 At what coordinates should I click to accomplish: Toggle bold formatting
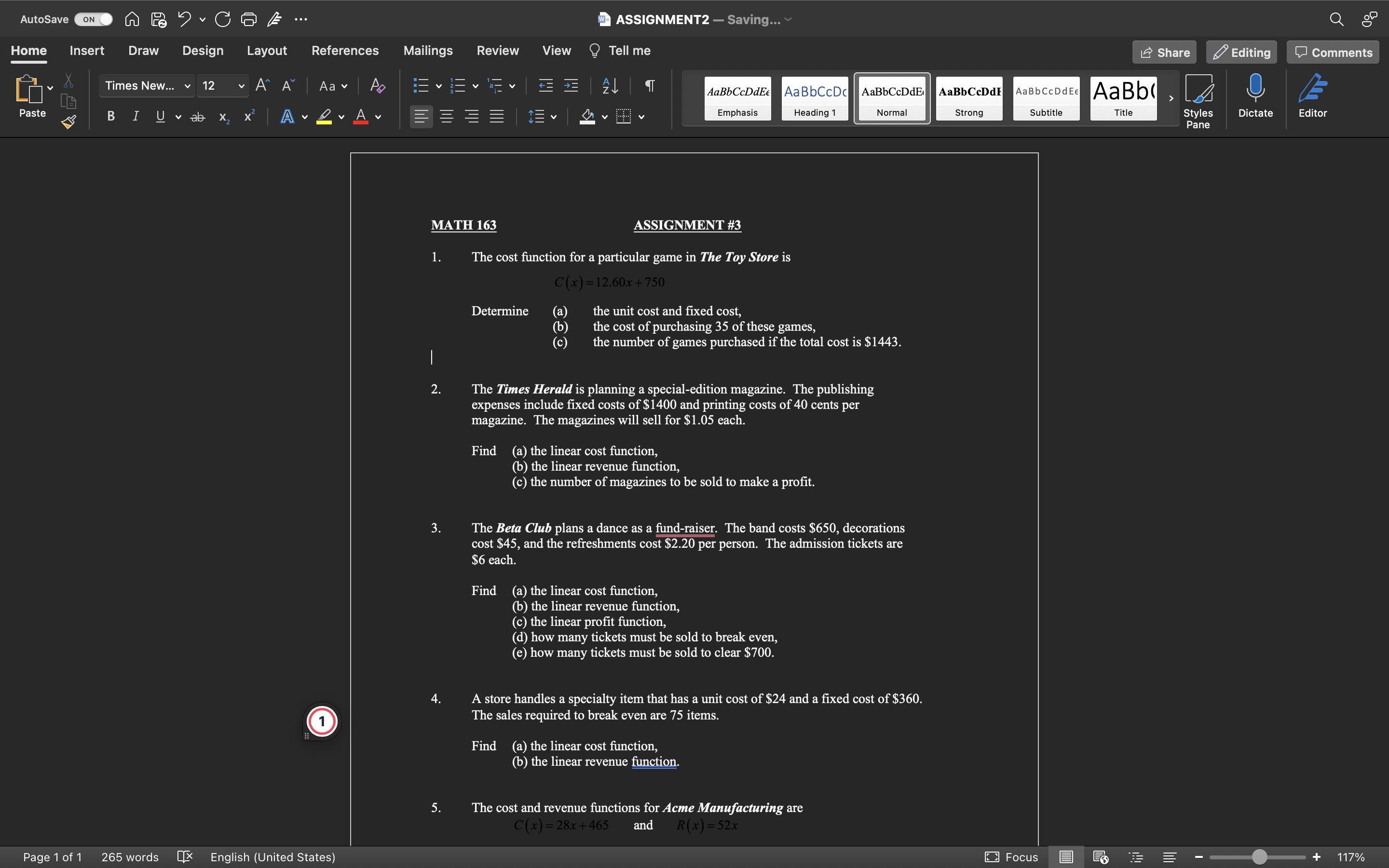(111, 117)
